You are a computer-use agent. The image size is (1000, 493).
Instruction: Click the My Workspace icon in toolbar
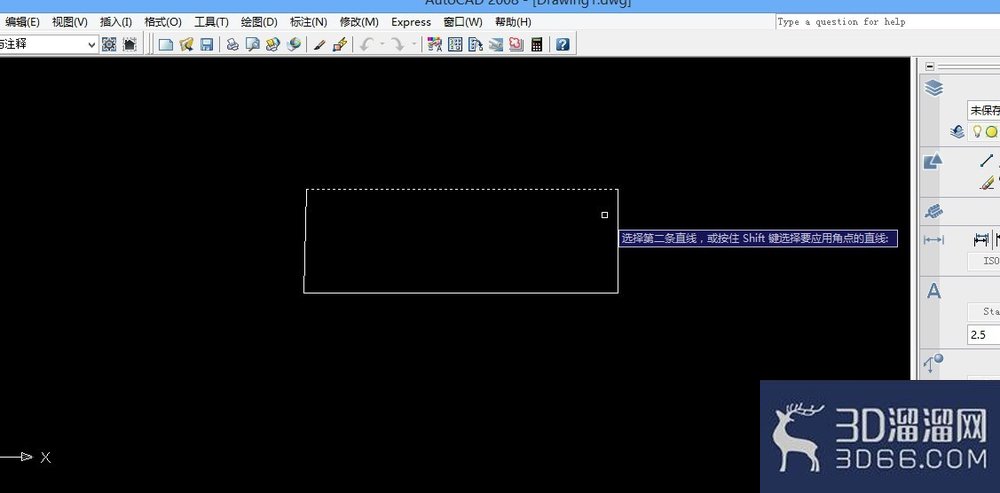(129, 44)
